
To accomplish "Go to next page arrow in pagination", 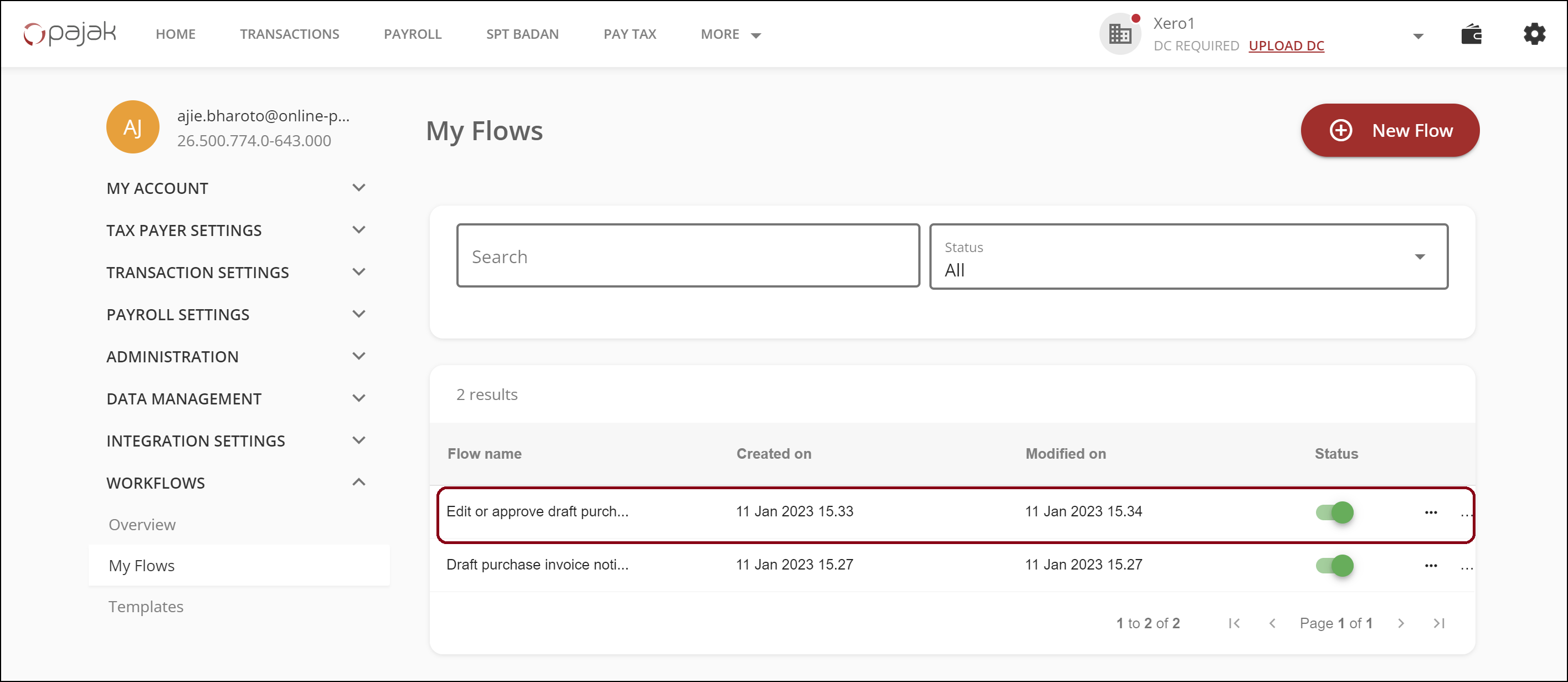I will pos(1401,623).
